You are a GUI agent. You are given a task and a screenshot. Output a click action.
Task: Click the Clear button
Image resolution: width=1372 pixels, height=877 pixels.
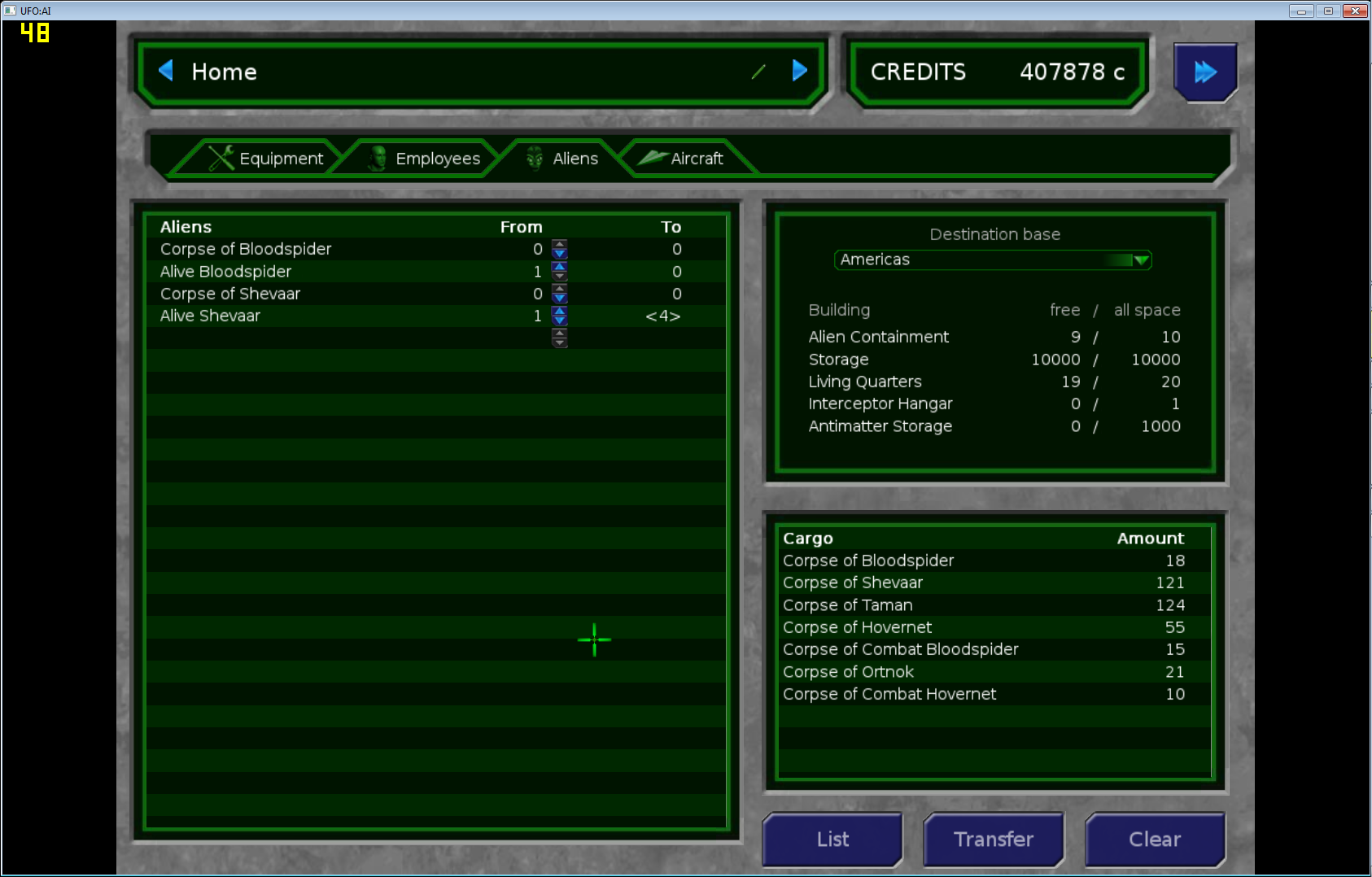[1155, 839]
